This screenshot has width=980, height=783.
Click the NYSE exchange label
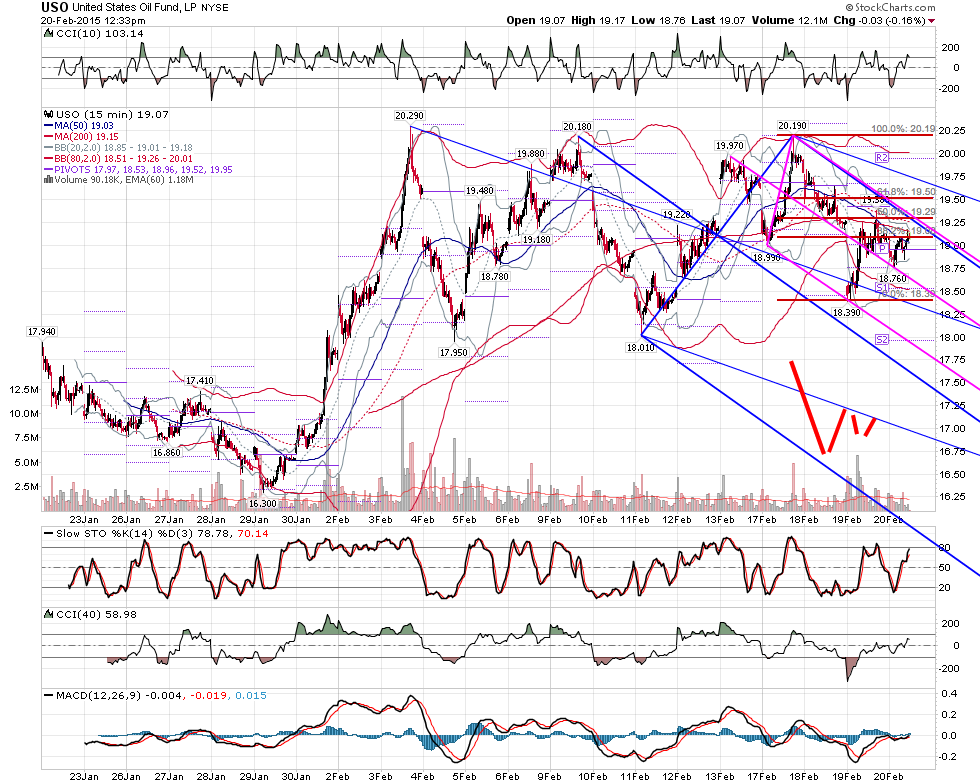point(214,8)
